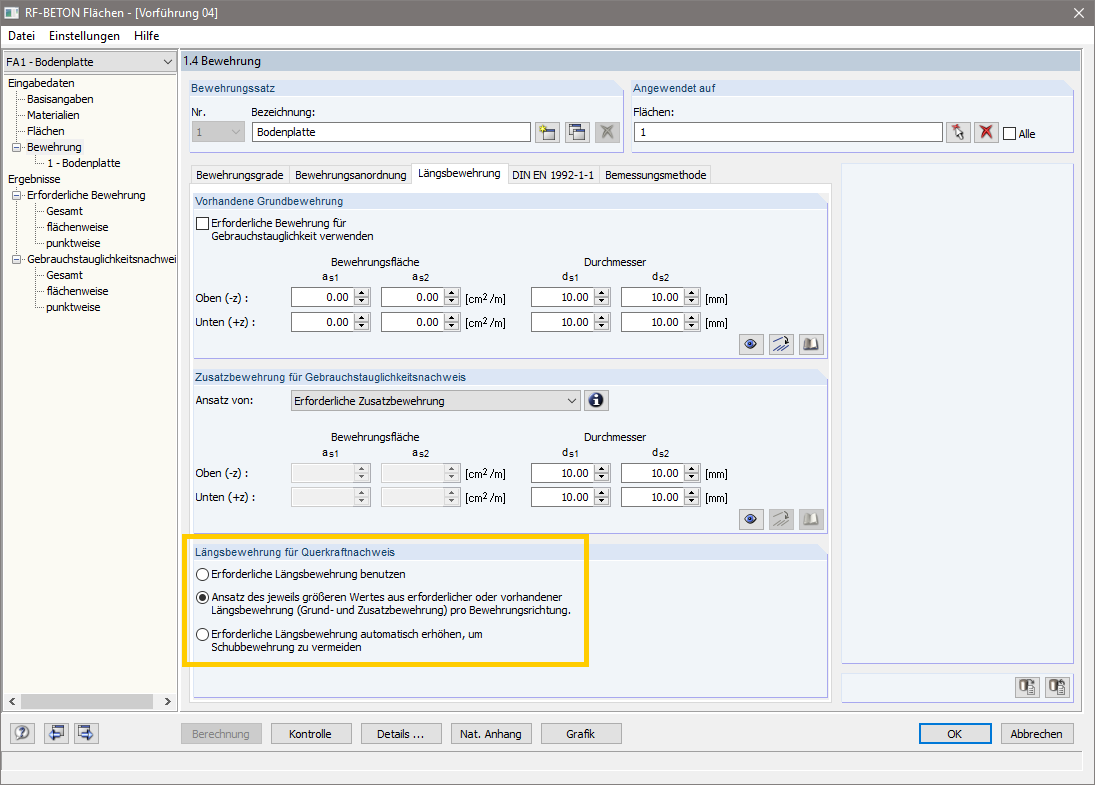This screenshot has width=1095, height=785.
Task: Select Erforderliche Längsbewehrung benutzen option
Action: (x=202, y=575)
